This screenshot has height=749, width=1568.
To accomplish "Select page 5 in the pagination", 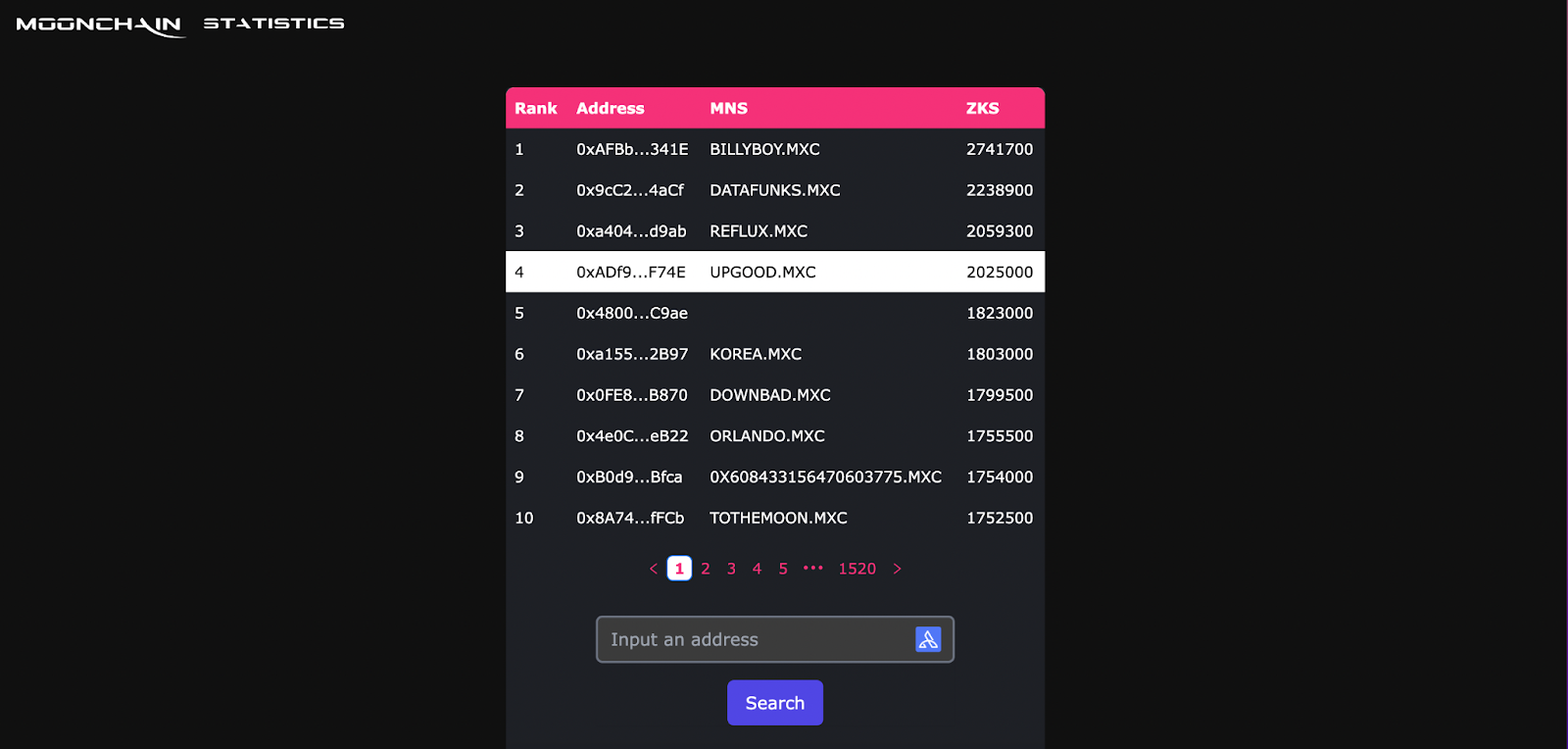I will [782, 569].
